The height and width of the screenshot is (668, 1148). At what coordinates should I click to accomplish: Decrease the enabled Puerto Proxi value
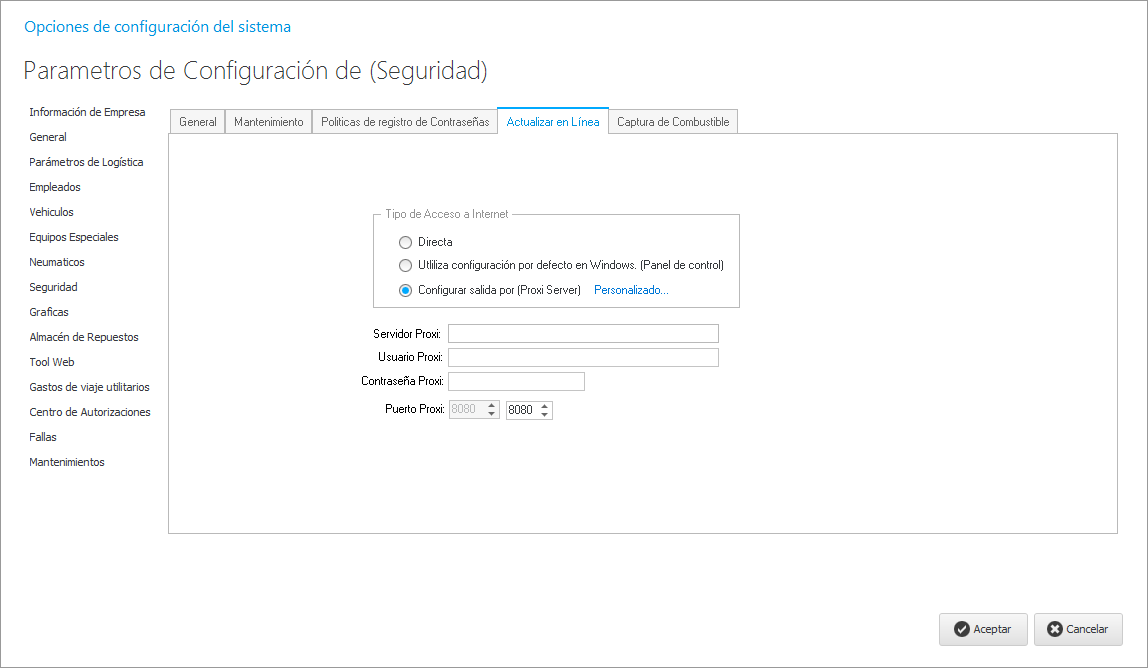tap(544, 414)
